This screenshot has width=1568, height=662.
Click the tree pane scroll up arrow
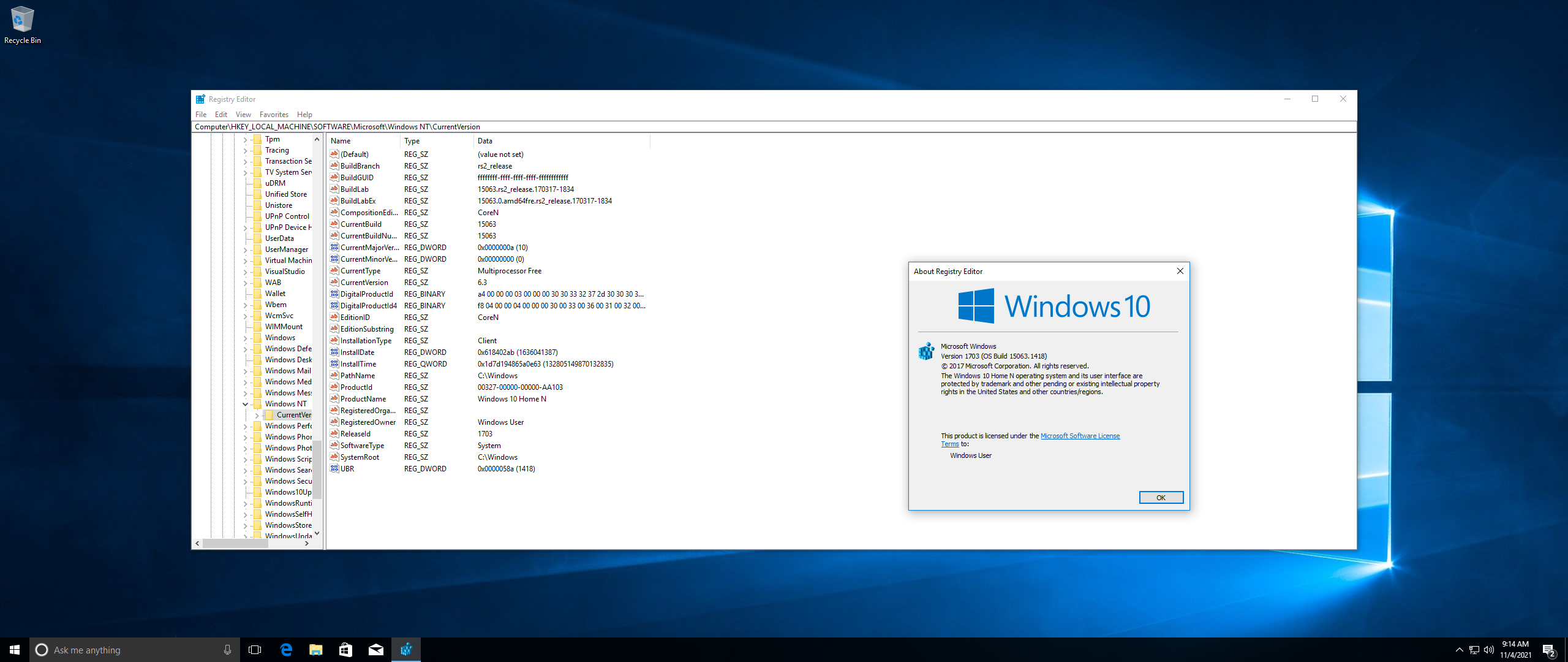(317, 139)
